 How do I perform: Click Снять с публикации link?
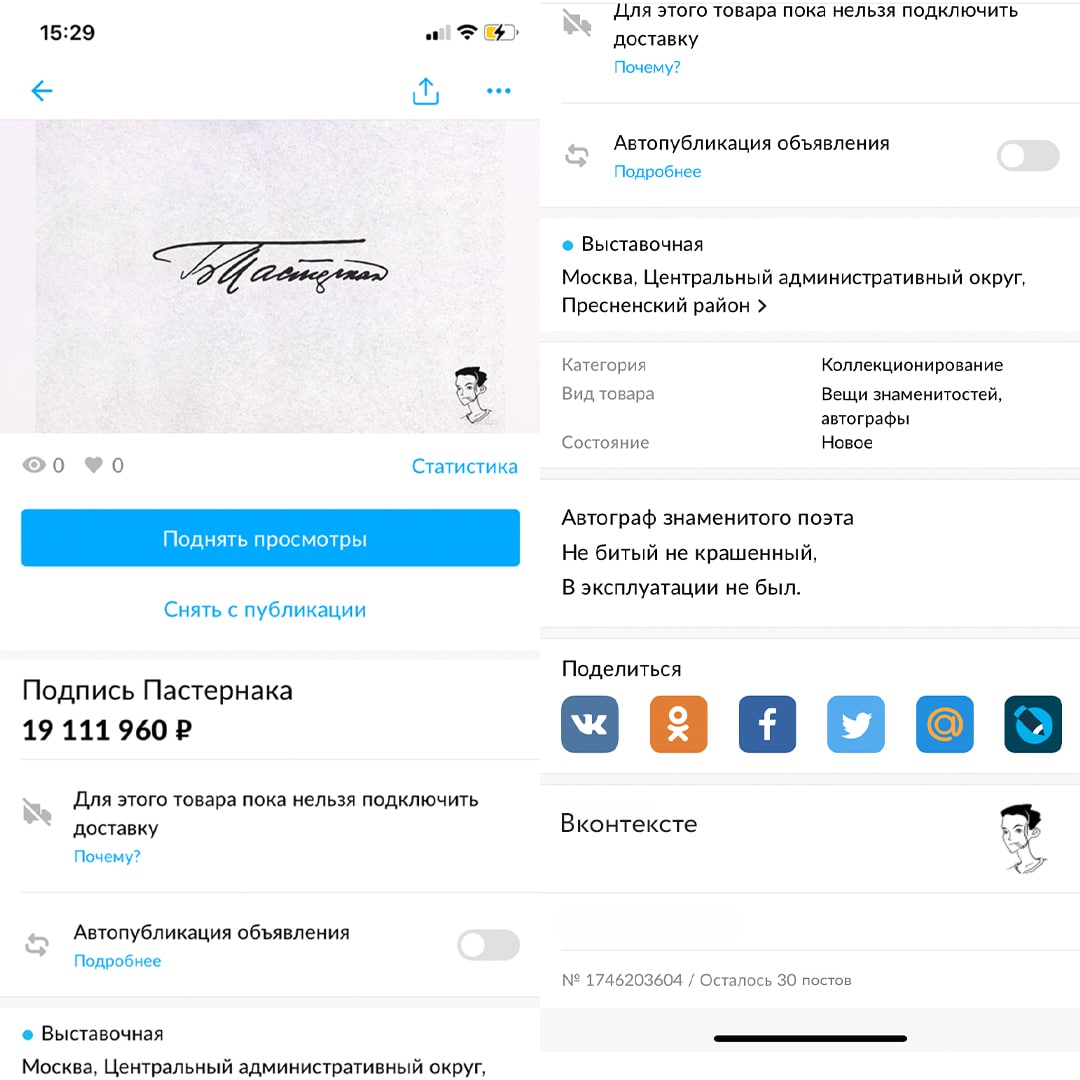[264, 610]
